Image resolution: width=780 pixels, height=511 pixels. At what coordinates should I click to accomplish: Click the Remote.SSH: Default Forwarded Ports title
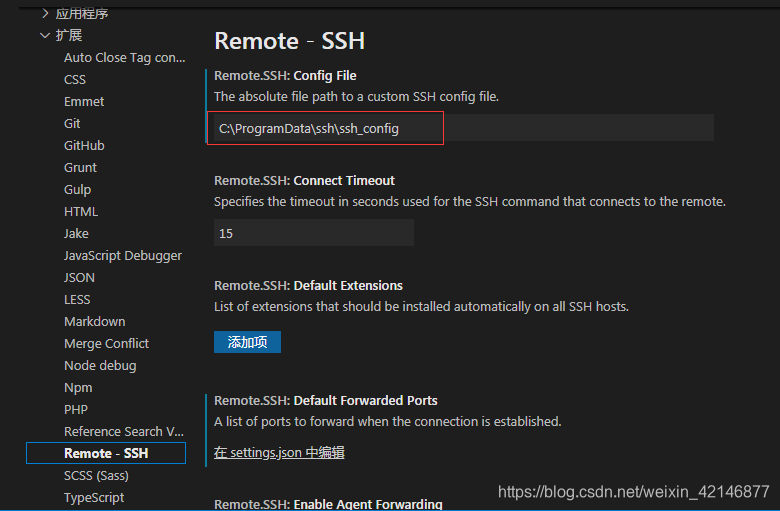325,401
